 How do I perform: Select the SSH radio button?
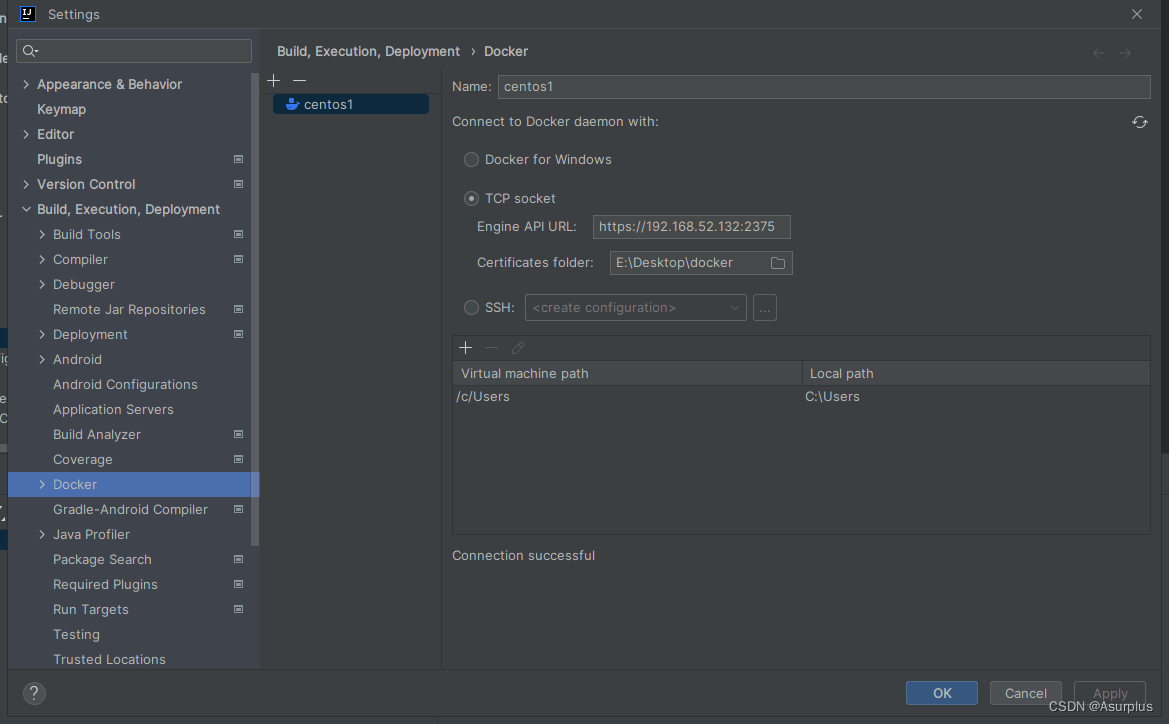click(471, 307)
